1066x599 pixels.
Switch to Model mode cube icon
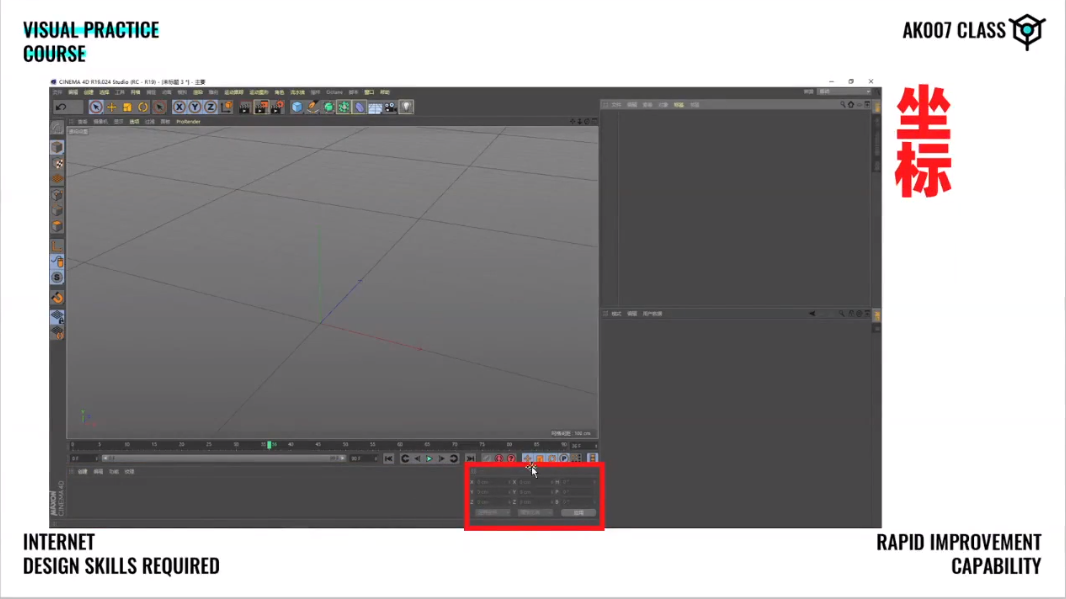pyautogui.click(x=58, y=147)
